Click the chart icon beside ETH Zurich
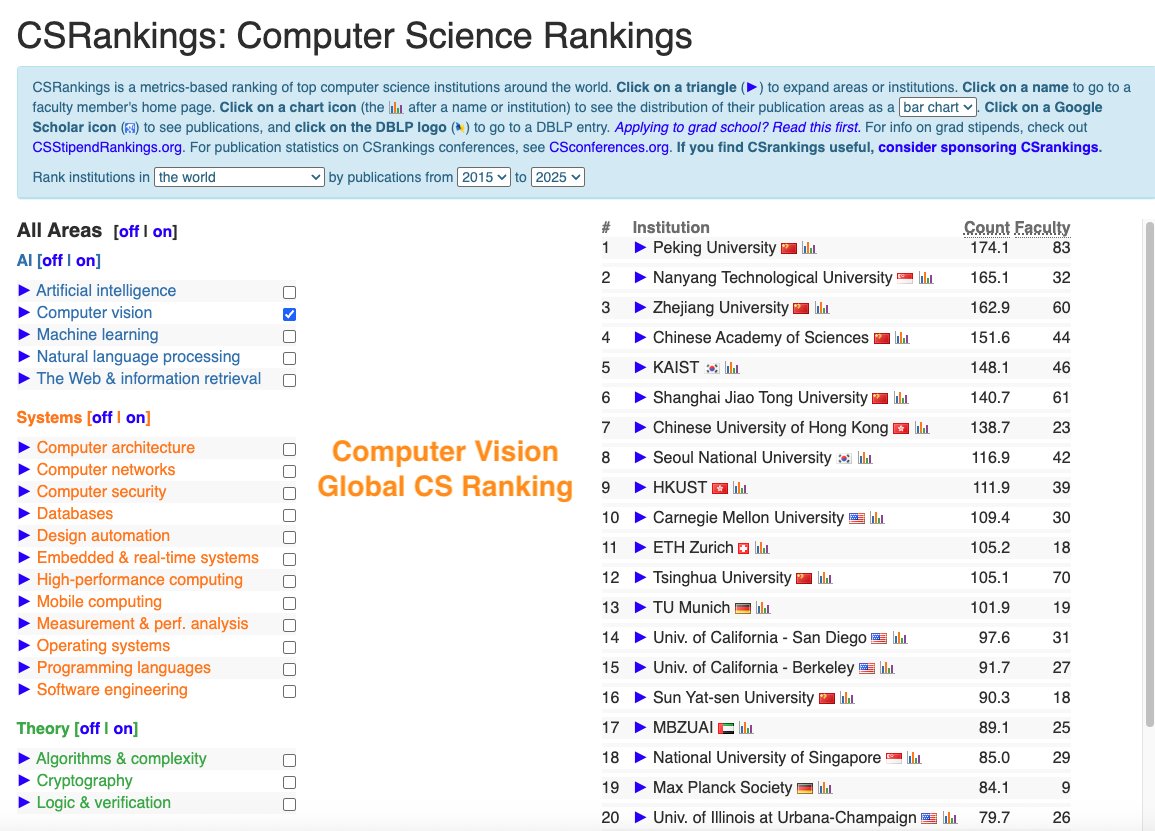The image size is (1155, 831). pyautogui.click(x=762, y=548)
